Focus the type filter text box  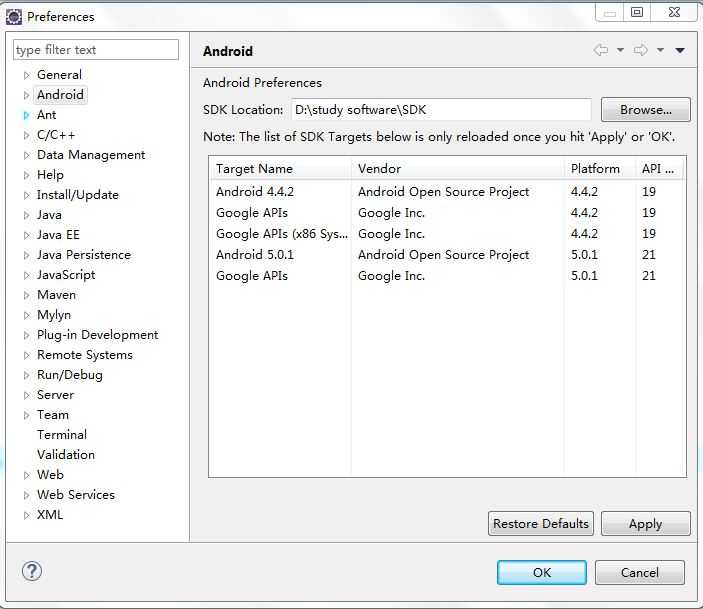[x=96, y=50]
